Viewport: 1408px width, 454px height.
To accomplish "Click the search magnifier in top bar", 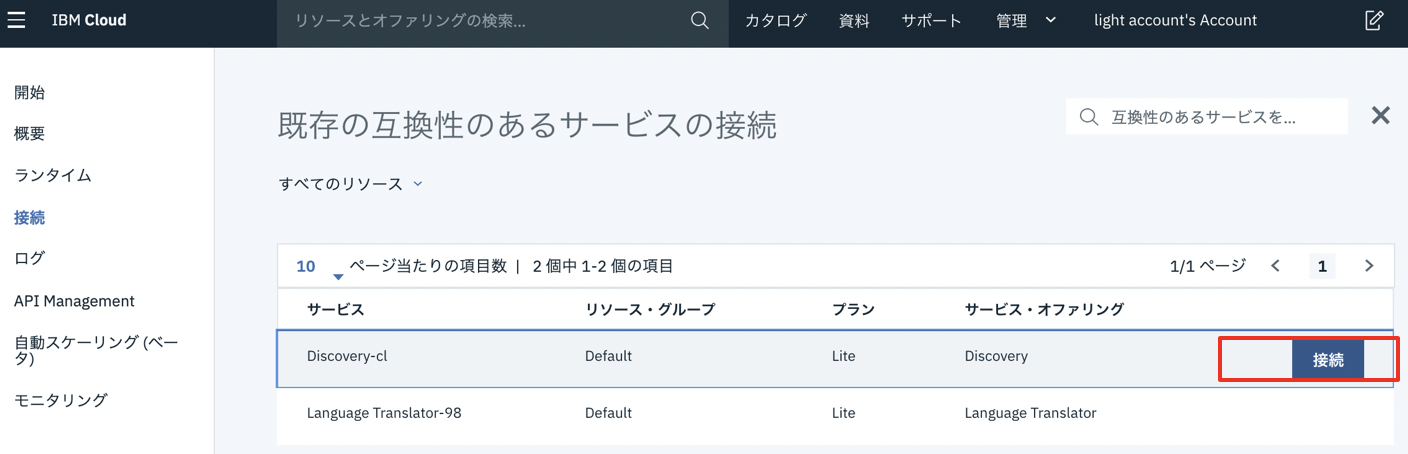I will (x=700, y=21).
